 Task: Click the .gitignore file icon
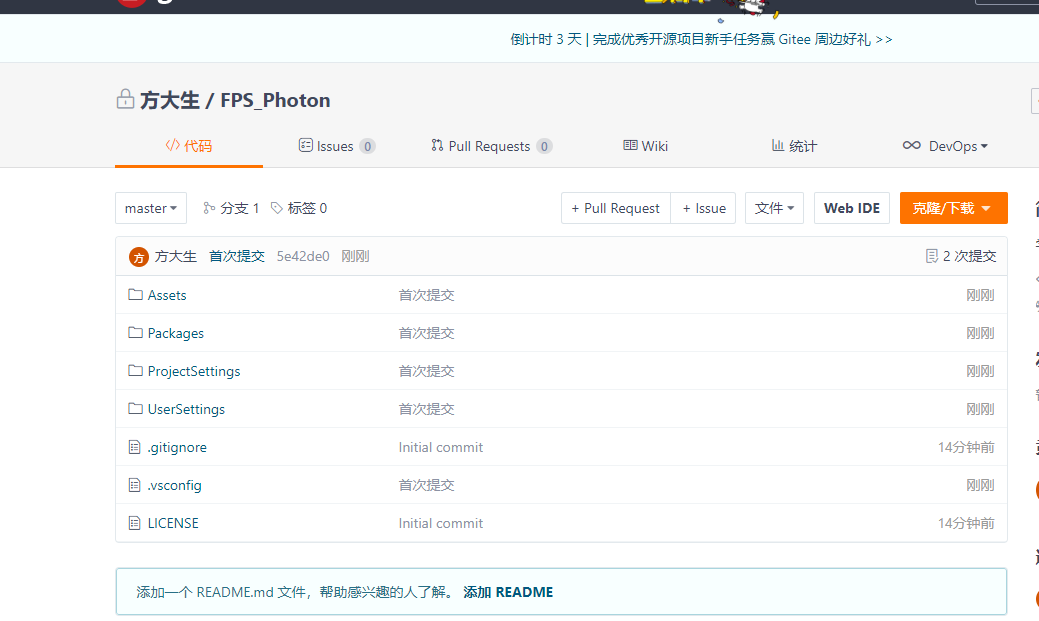[135, 447]
